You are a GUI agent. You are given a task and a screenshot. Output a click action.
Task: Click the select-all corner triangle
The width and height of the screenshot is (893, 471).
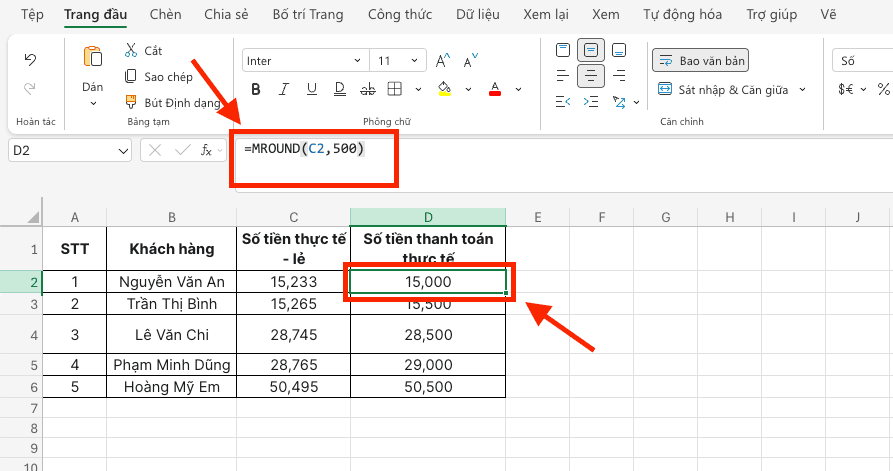tap(34, 217)
